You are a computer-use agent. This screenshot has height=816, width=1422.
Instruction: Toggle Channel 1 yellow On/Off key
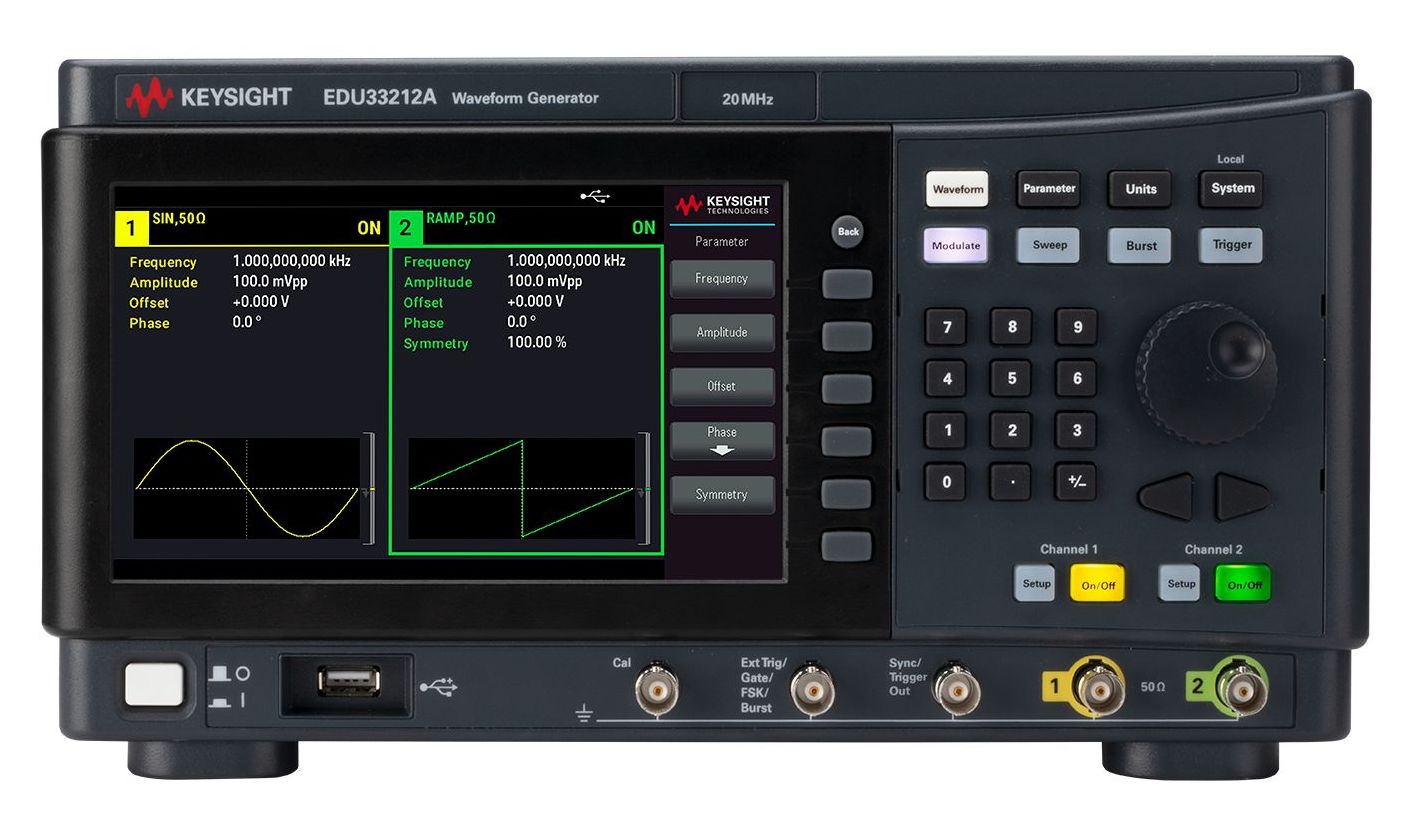[1098, 584]
